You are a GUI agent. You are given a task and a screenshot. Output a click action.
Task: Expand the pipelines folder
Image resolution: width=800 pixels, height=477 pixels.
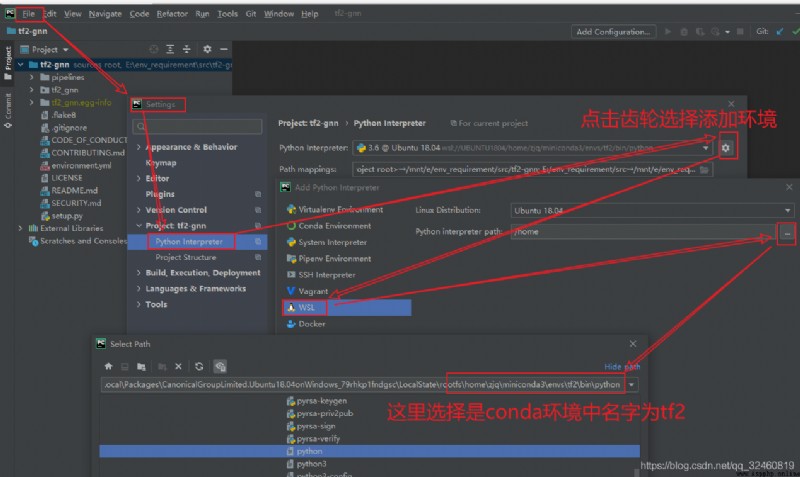pyautogui.click(x=32, y=78)
